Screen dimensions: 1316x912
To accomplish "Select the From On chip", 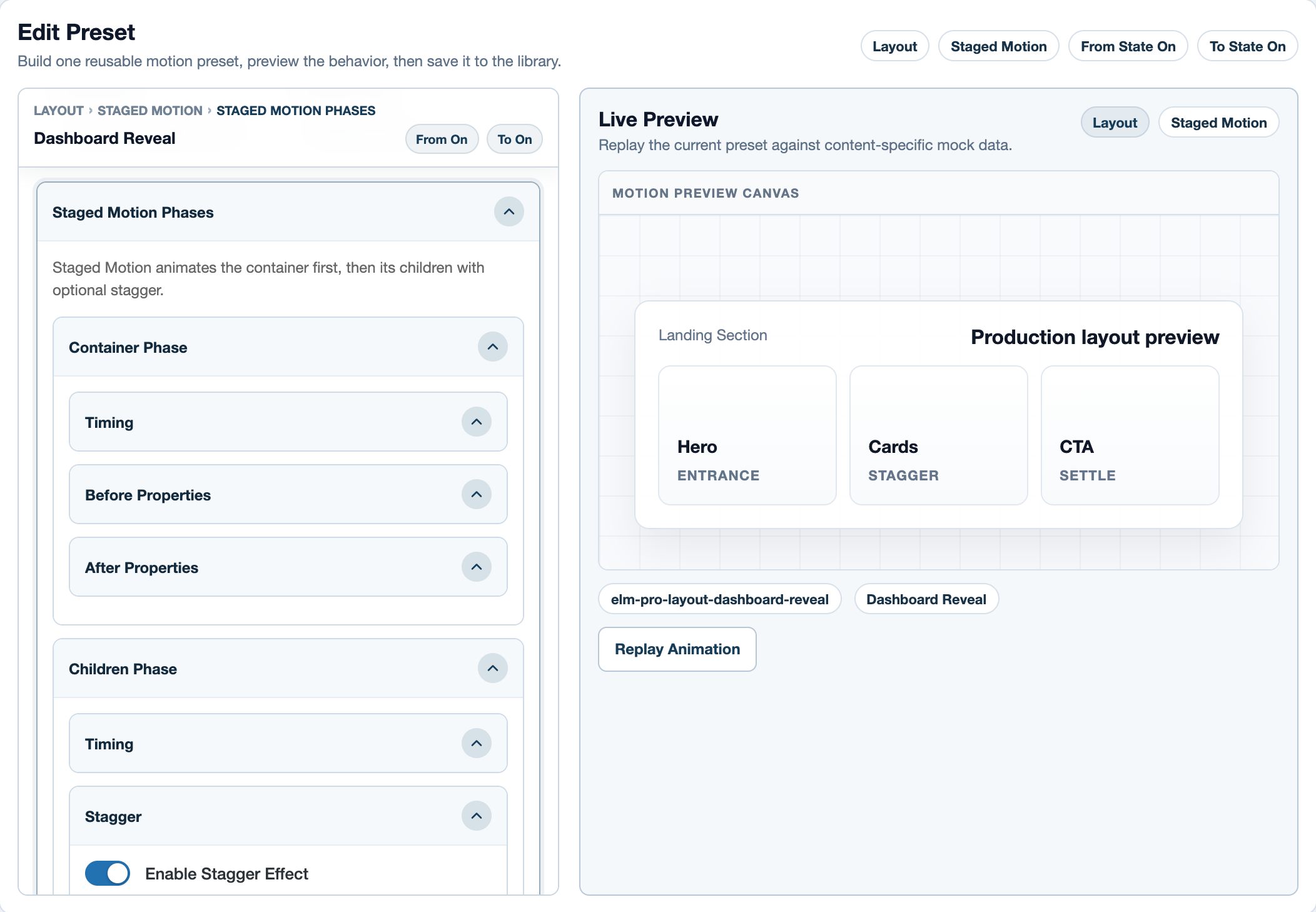I will point(442,139).
